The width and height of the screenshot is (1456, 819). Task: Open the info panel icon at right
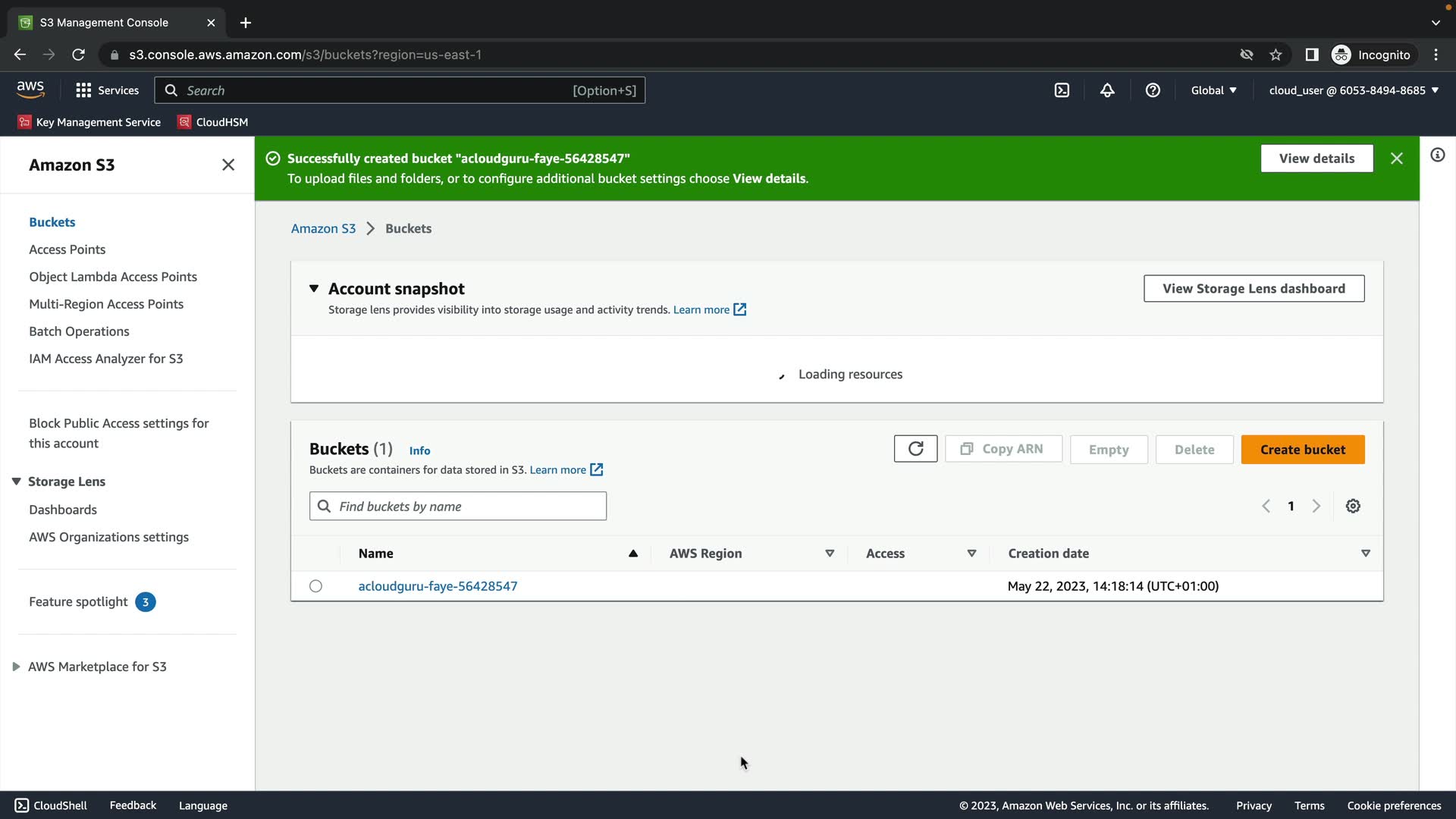(x=1437, y=155)
